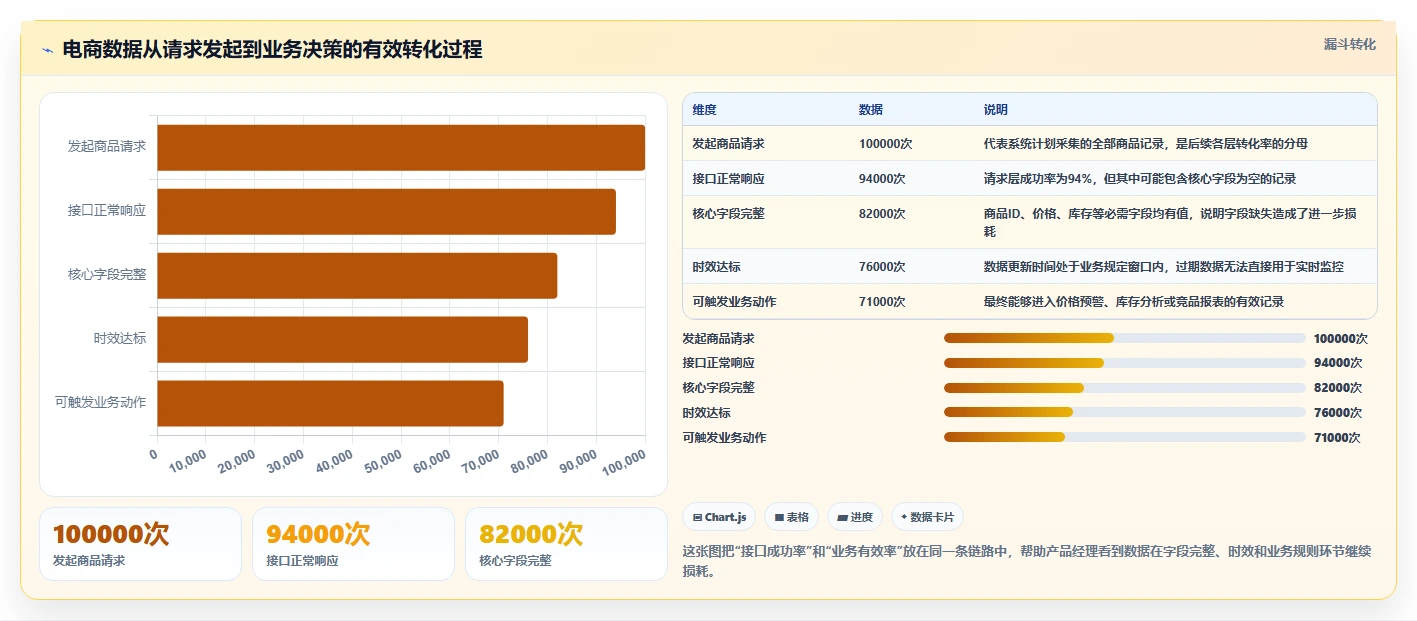The height and width of the screenshot is (621, 1417).
Task: Click the chart y-axis label 接口正常响应
Action: (x=107, y=210)
